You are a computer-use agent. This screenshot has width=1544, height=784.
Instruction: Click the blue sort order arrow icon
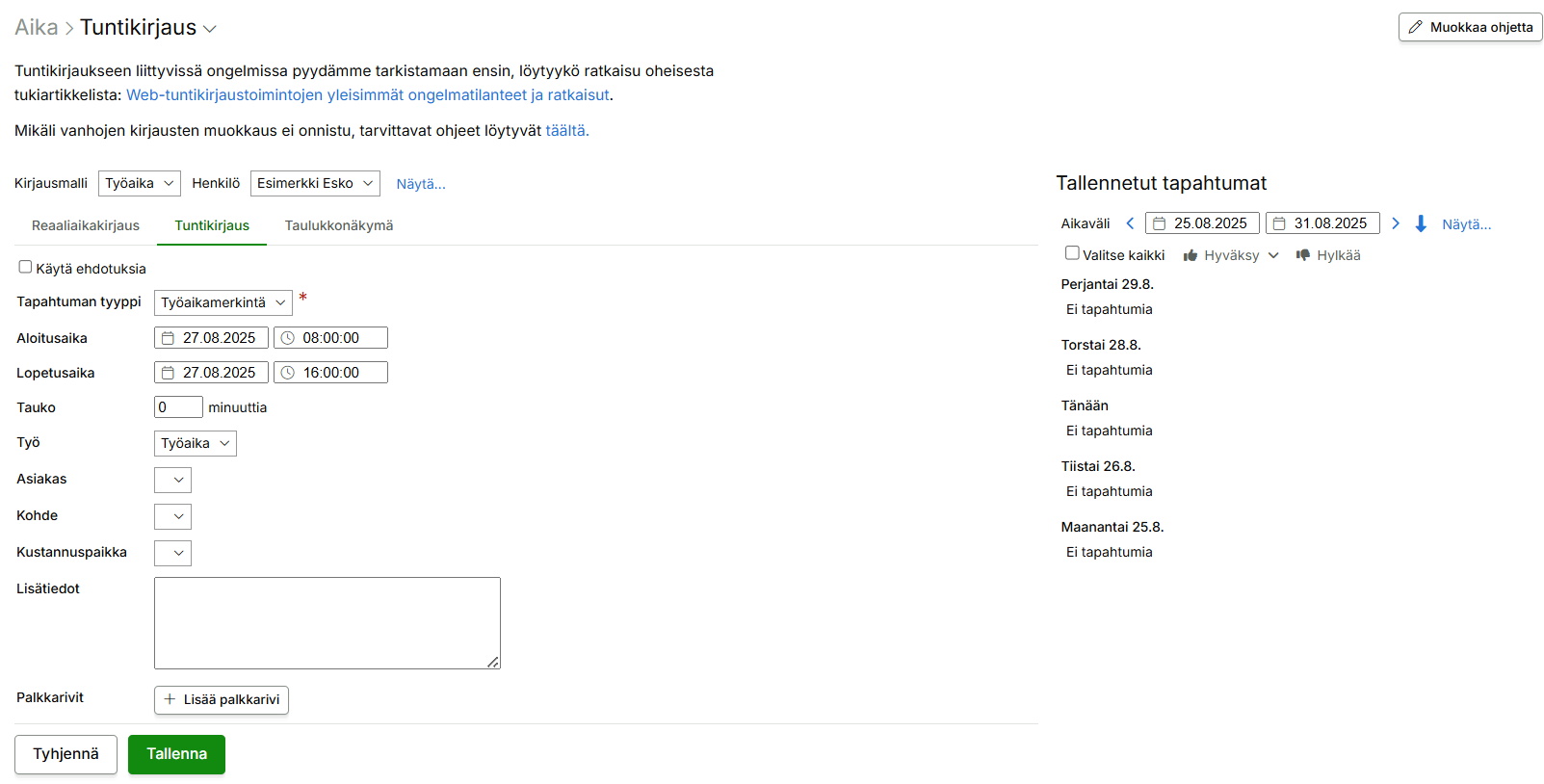[1420, 223]
